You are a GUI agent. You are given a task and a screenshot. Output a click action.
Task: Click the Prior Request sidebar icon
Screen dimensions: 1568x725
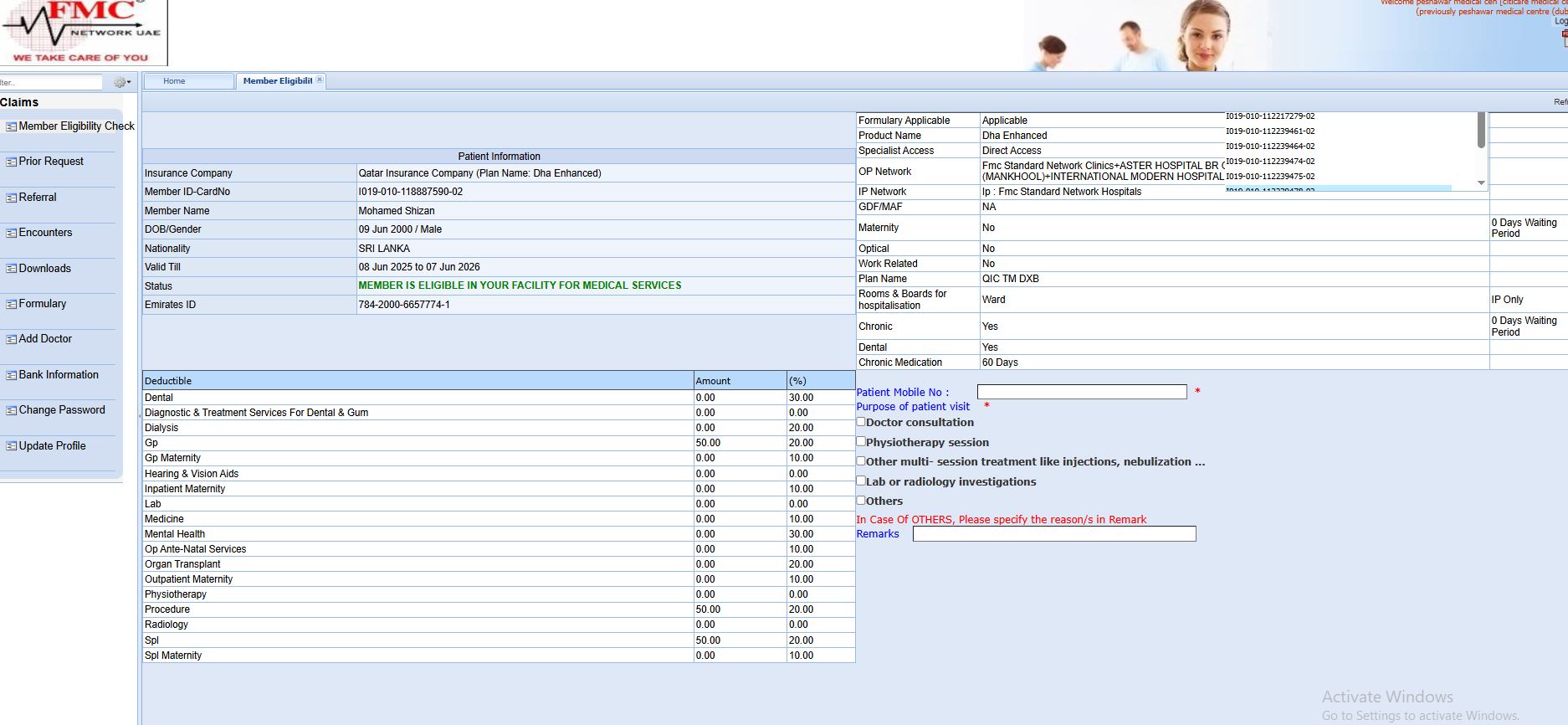point(11,162)
